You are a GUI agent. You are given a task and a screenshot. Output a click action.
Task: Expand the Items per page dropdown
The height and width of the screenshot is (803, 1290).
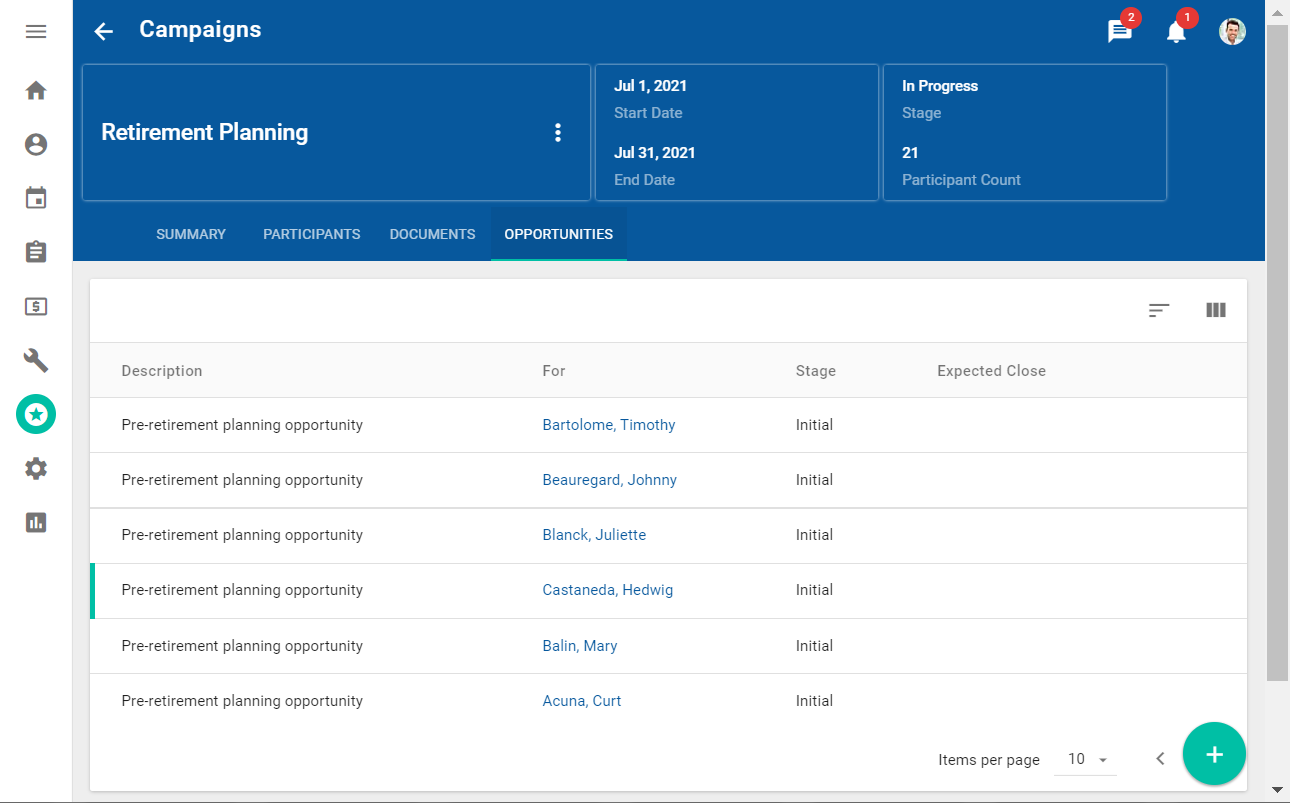[x=1087, y=760]
